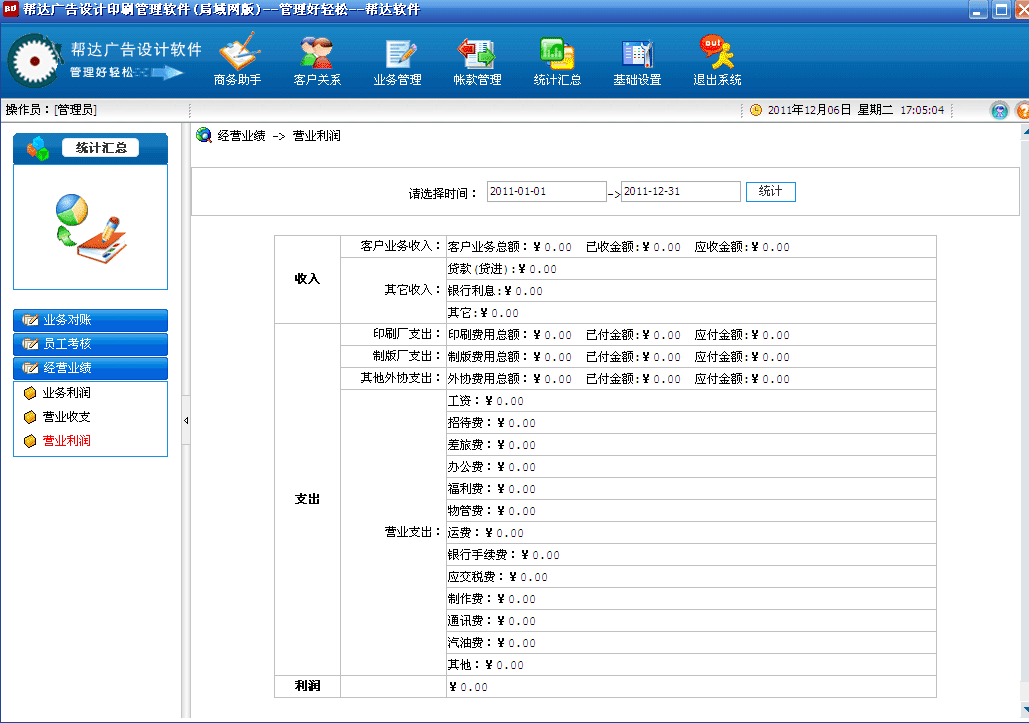Click the 贷款(贷进) value row
1029x723 pixels.
pyautogui.click(x=691, y=269)
